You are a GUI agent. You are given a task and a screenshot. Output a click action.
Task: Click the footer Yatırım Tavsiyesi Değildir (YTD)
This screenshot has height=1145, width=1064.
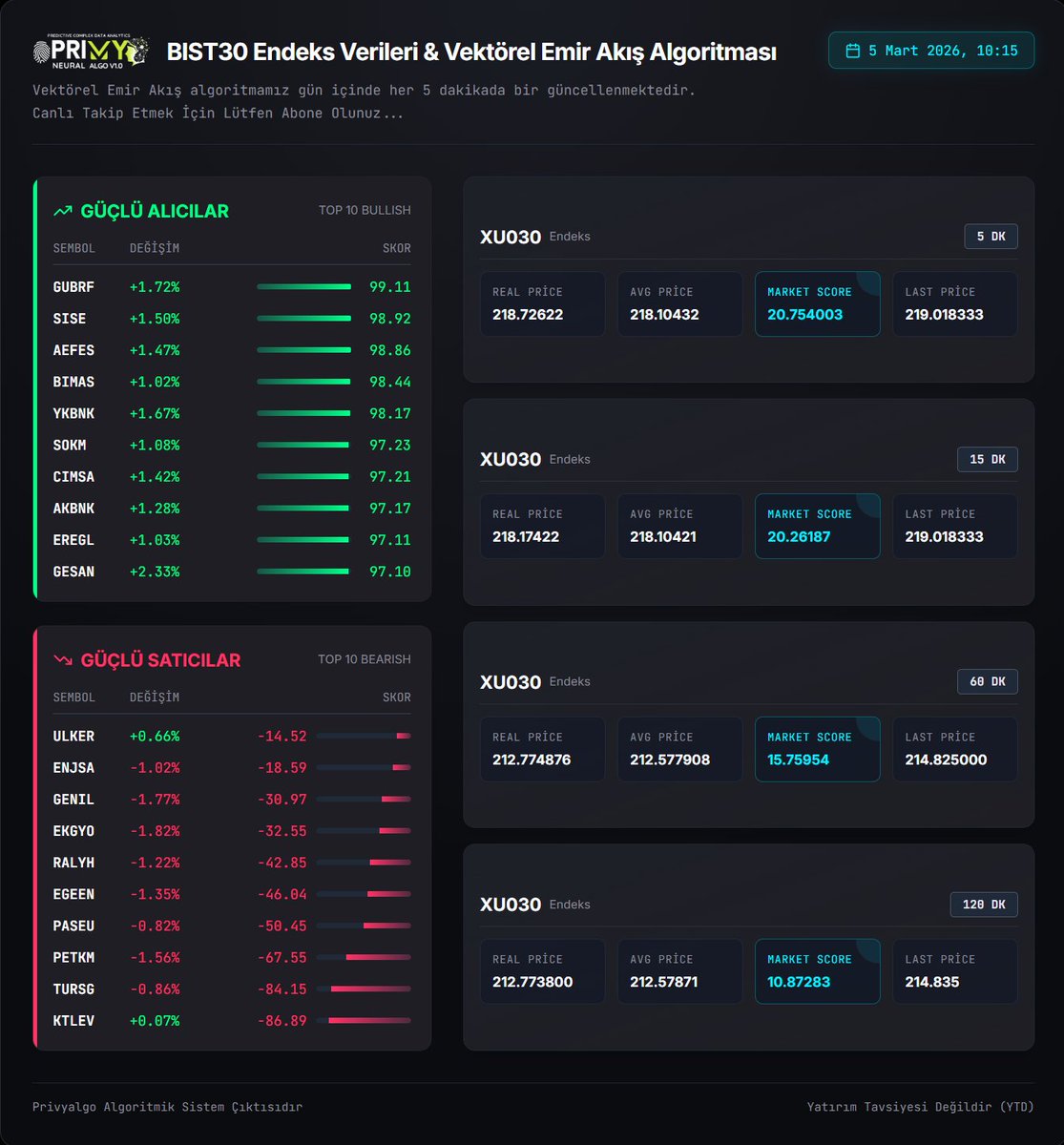920,1107
